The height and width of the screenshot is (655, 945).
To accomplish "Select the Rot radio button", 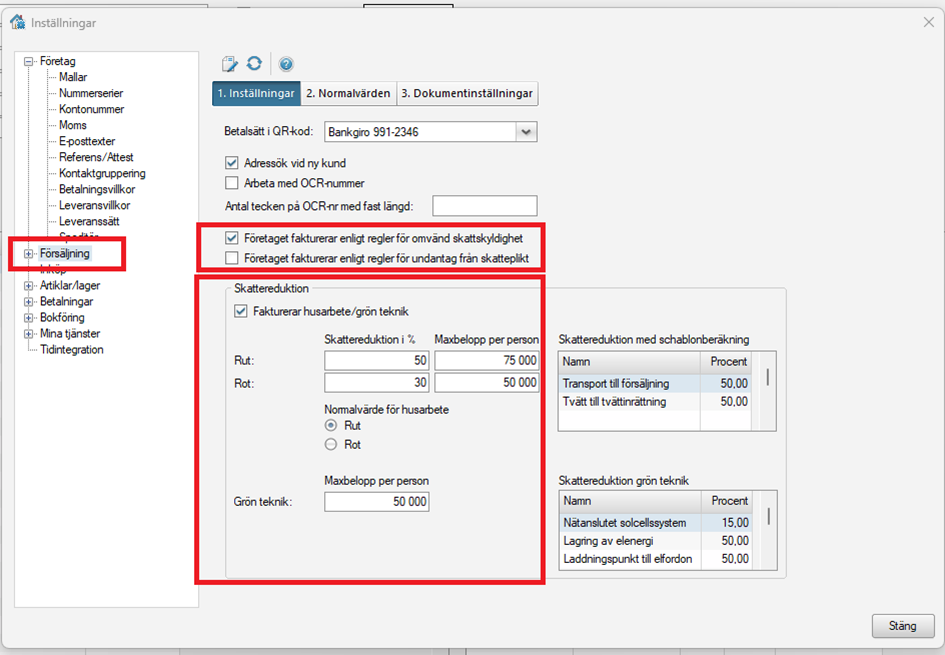I will (x=331, y=444).
